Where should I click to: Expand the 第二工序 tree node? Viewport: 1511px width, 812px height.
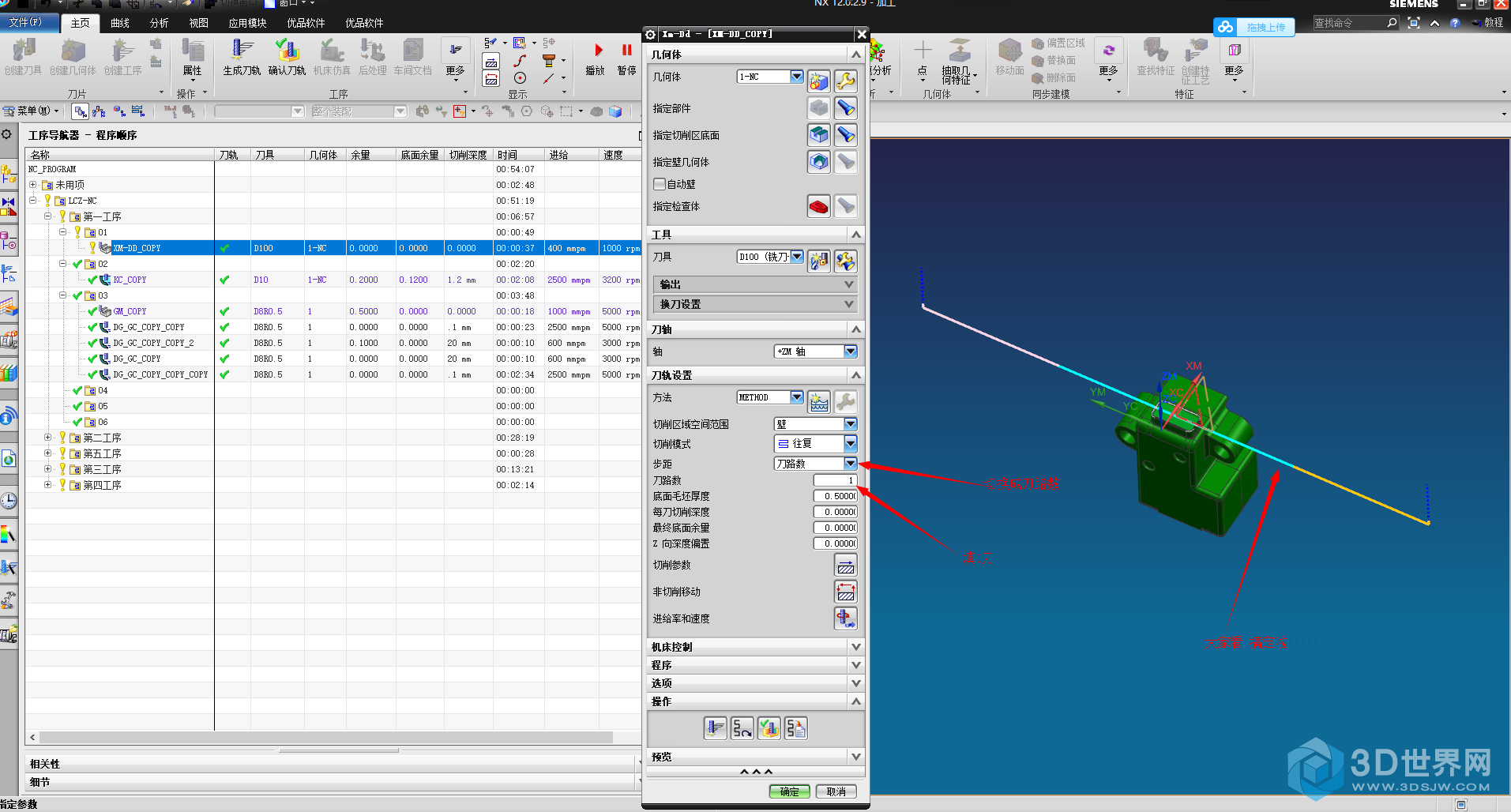coord(47,438)
